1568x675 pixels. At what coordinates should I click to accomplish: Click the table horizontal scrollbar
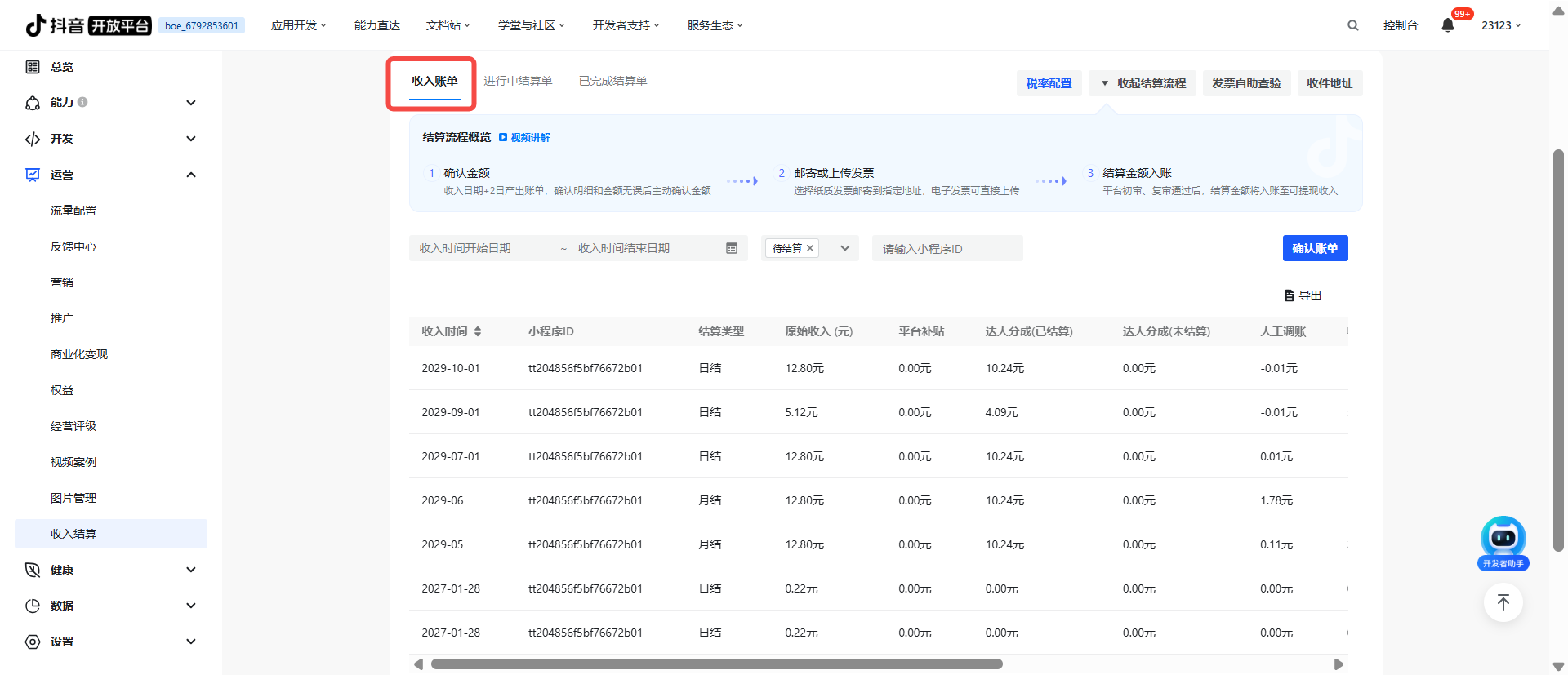(716, 664)
